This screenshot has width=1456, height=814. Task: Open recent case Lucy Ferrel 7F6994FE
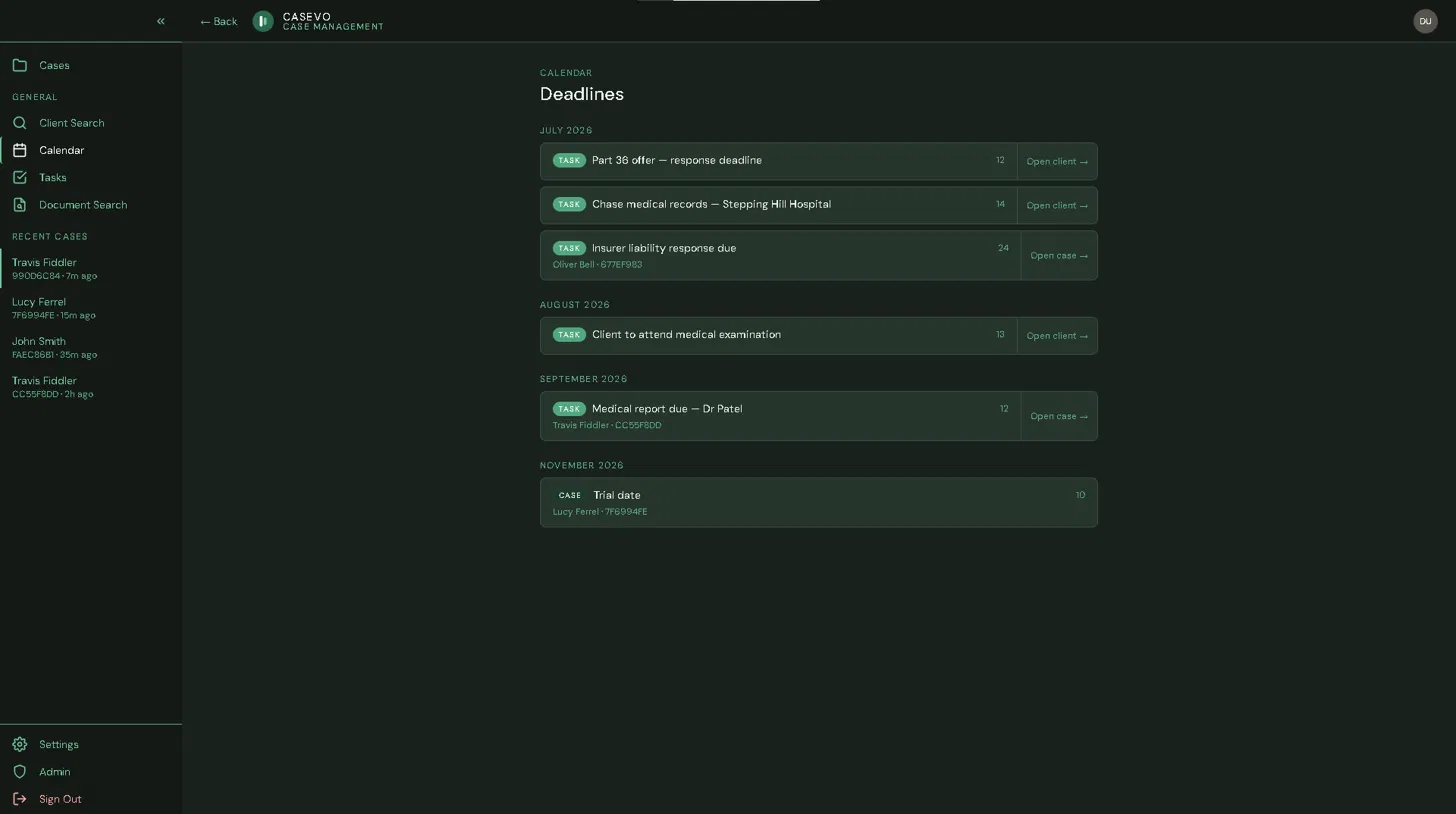[91, 308]
